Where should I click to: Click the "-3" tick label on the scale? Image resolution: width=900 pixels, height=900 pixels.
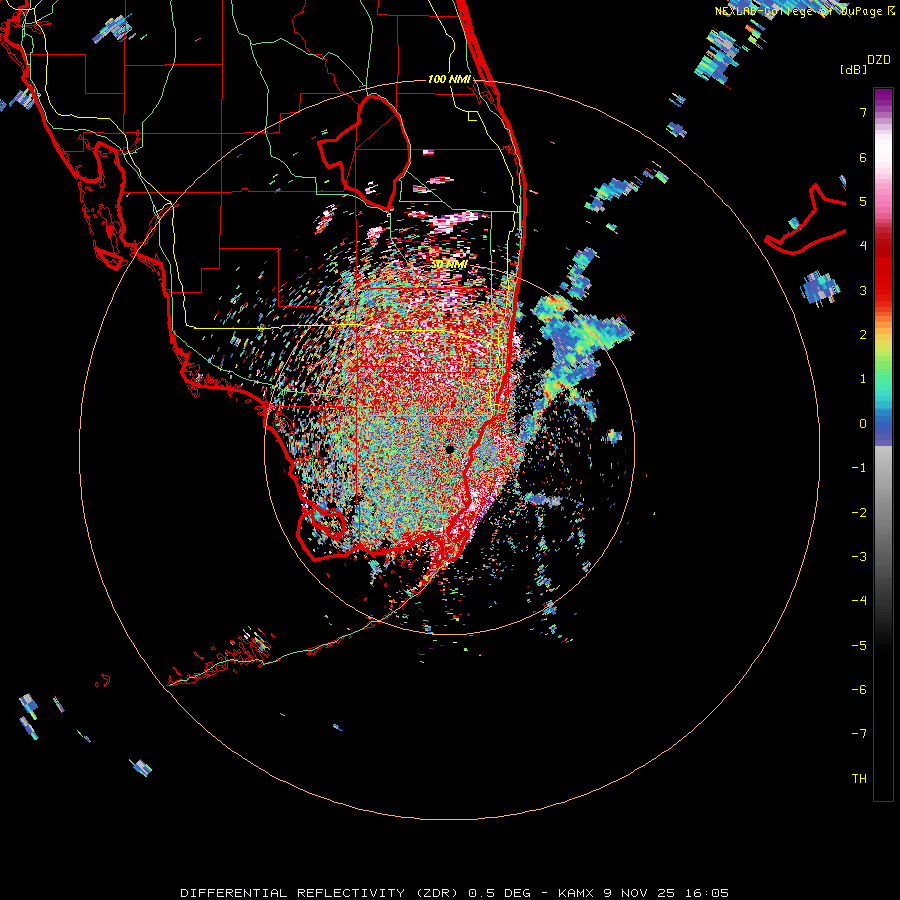859,557
